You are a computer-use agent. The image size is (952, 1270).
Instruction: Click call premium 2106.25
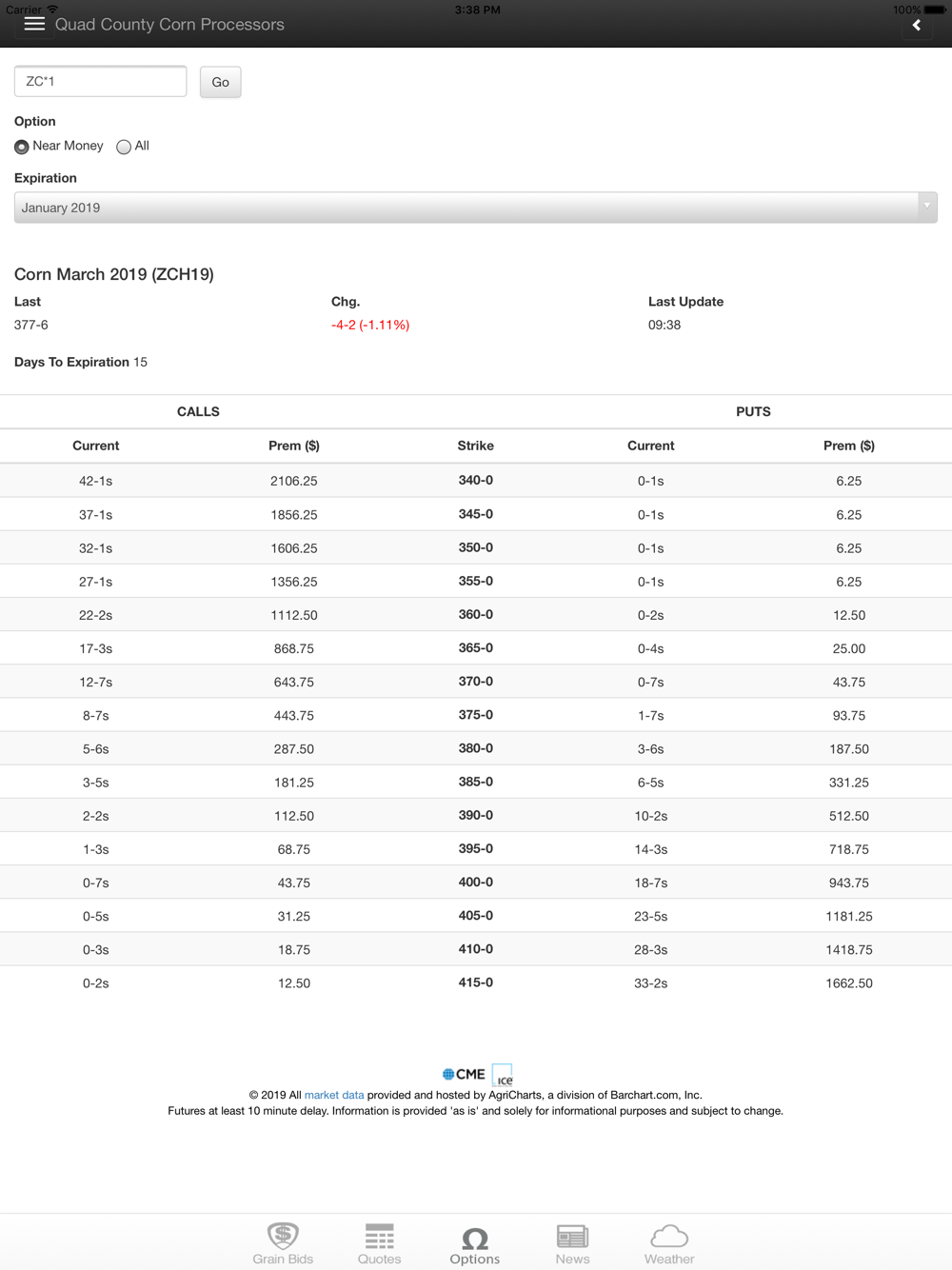294,481
